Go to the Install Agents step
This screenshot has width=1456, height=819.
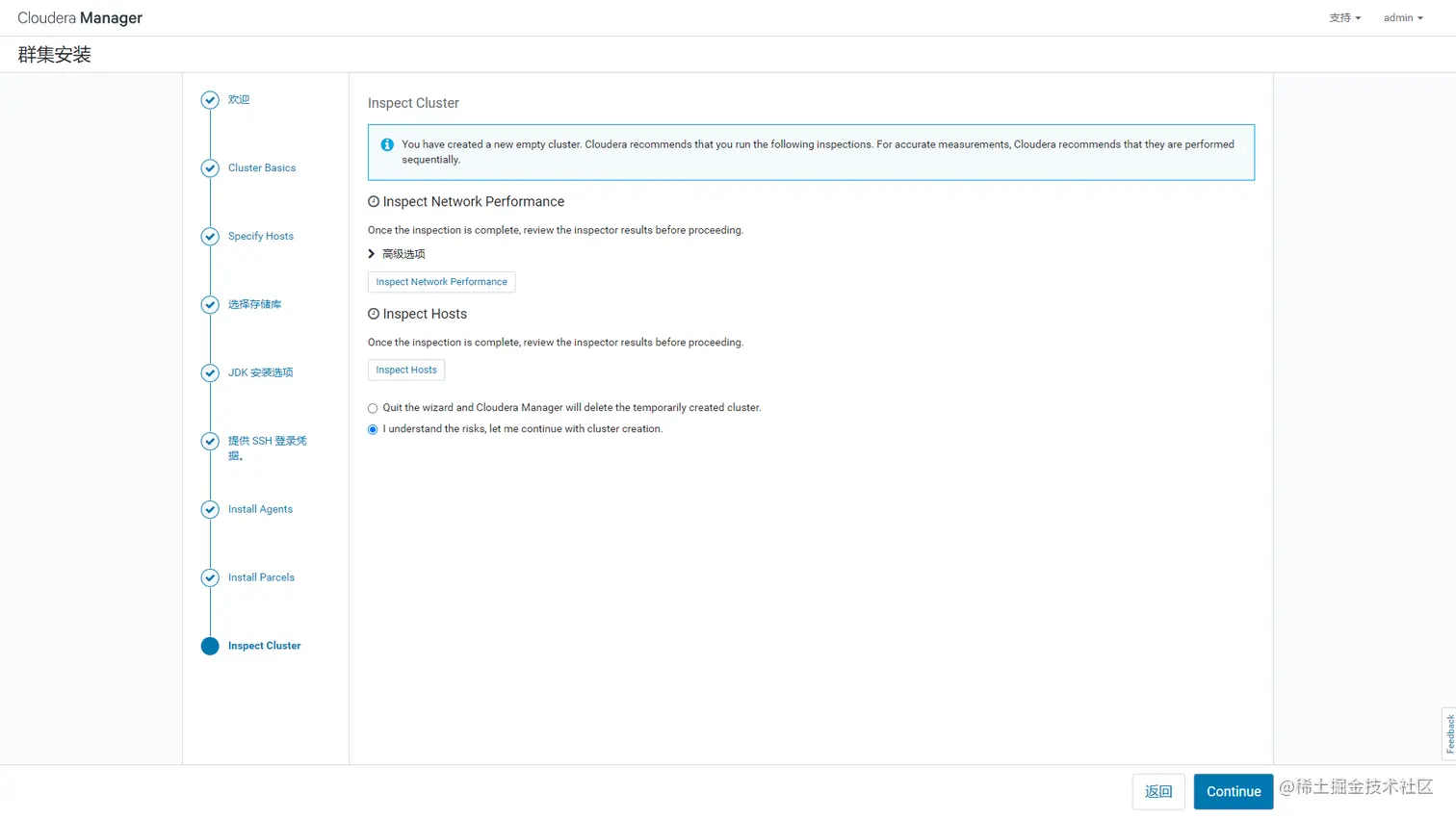coord(260,510)
